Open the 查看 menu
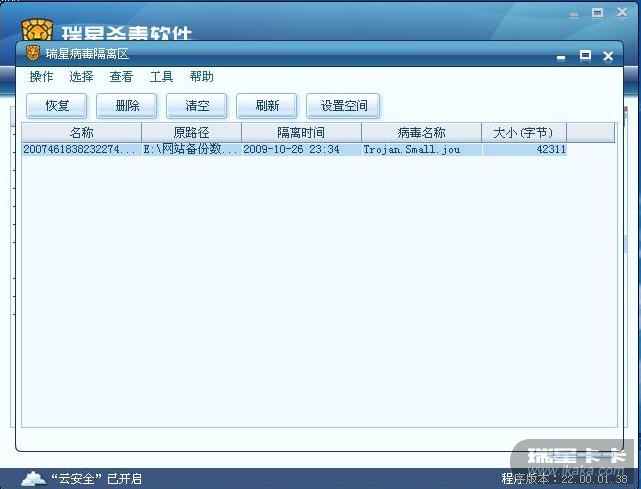Viewport: 641px width, 489px height. (x=121, y=76)
